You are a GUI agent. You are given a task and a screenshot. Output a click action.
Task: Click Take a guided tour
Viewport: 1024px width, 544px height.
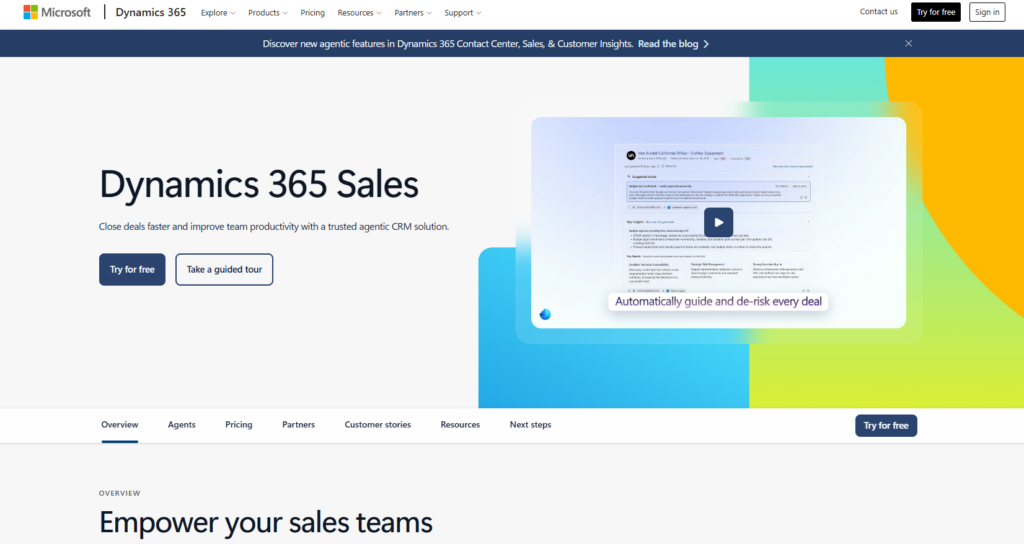[x=224, y=269]
